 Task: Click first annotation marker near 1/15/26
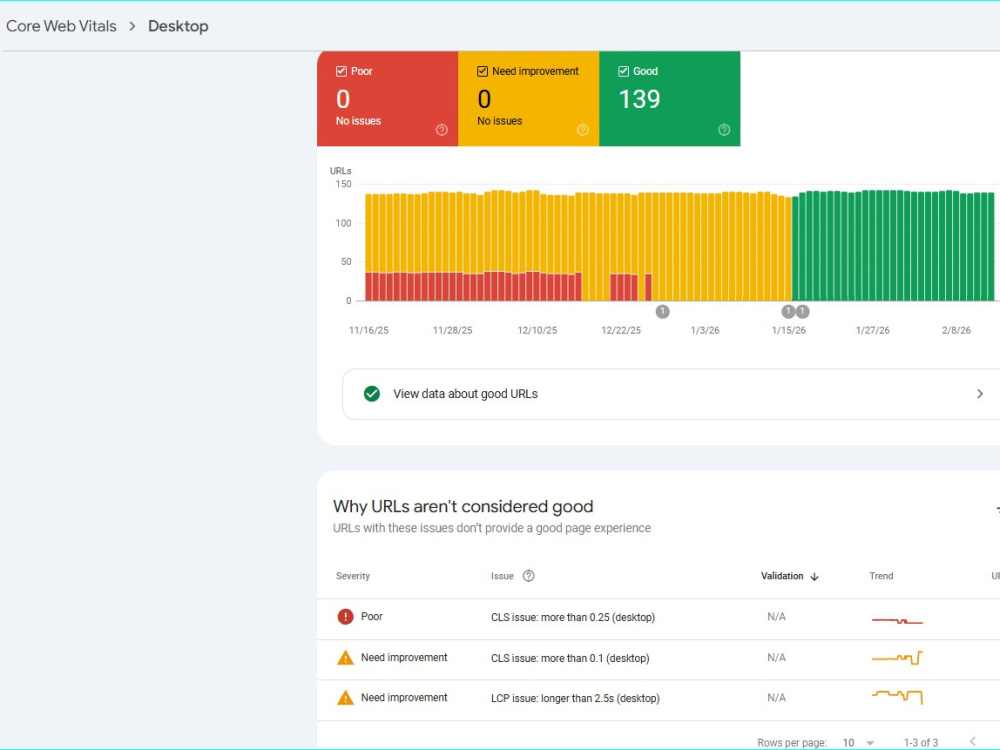pos(788,311)
